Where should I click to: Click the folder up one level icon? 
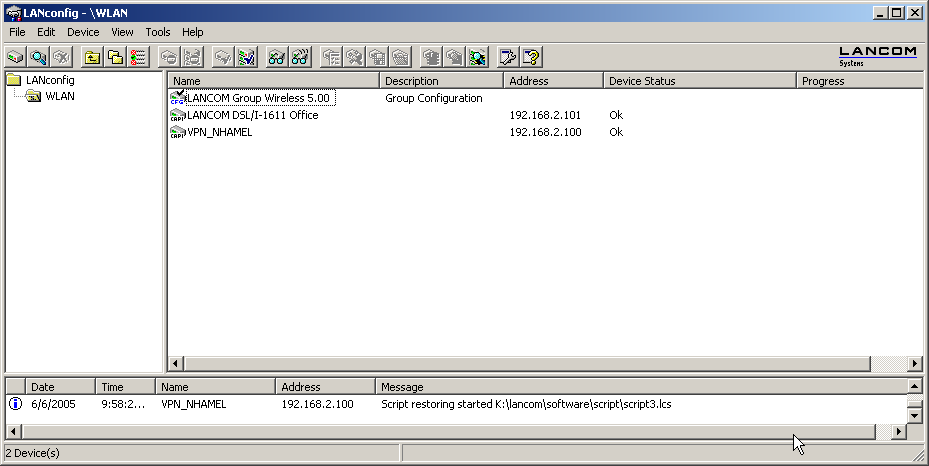[x=93, y=58]
